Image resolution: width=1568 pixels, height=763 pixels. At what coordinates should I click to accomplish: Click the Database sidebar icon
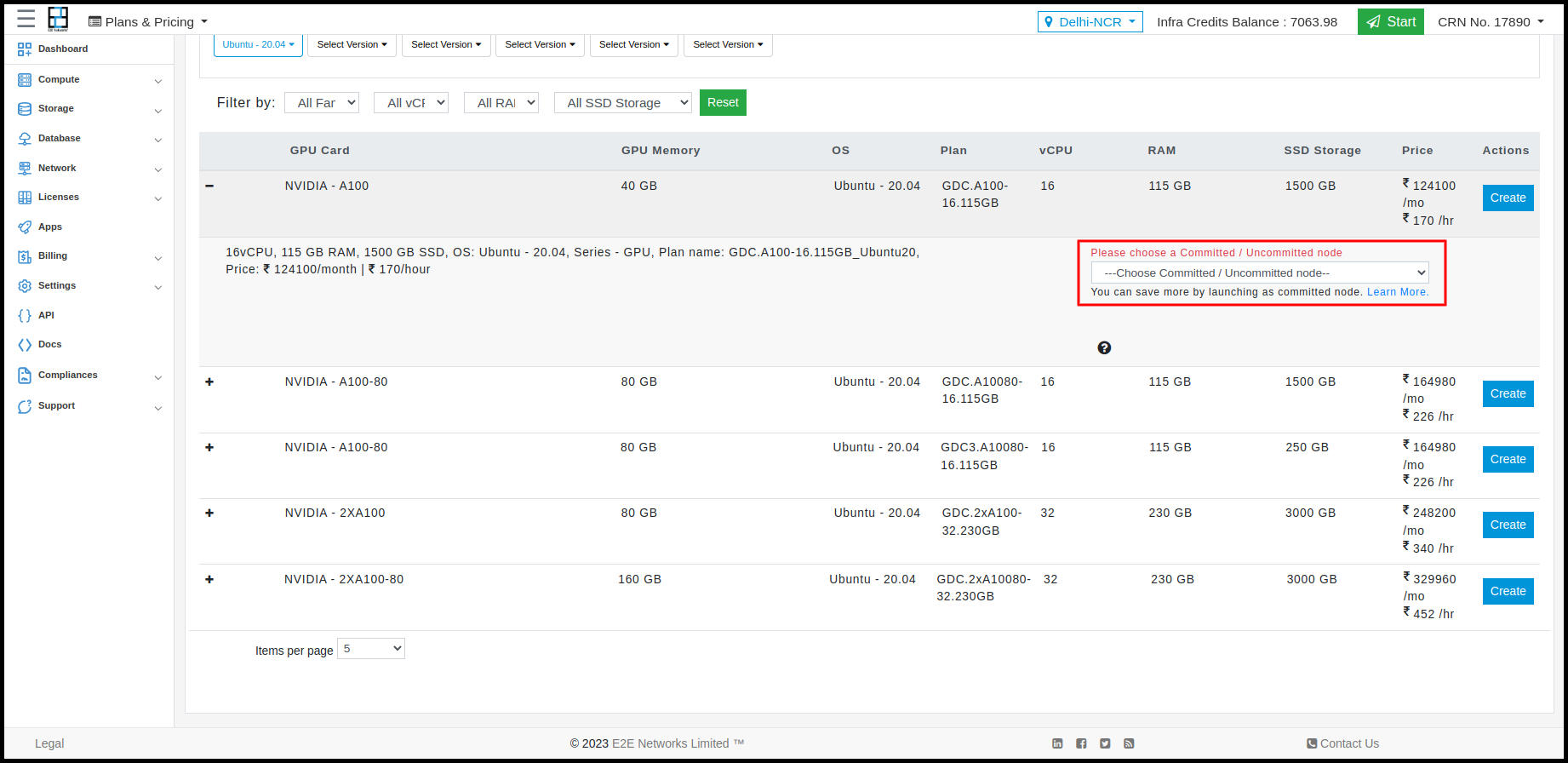[x=25, y=139]
